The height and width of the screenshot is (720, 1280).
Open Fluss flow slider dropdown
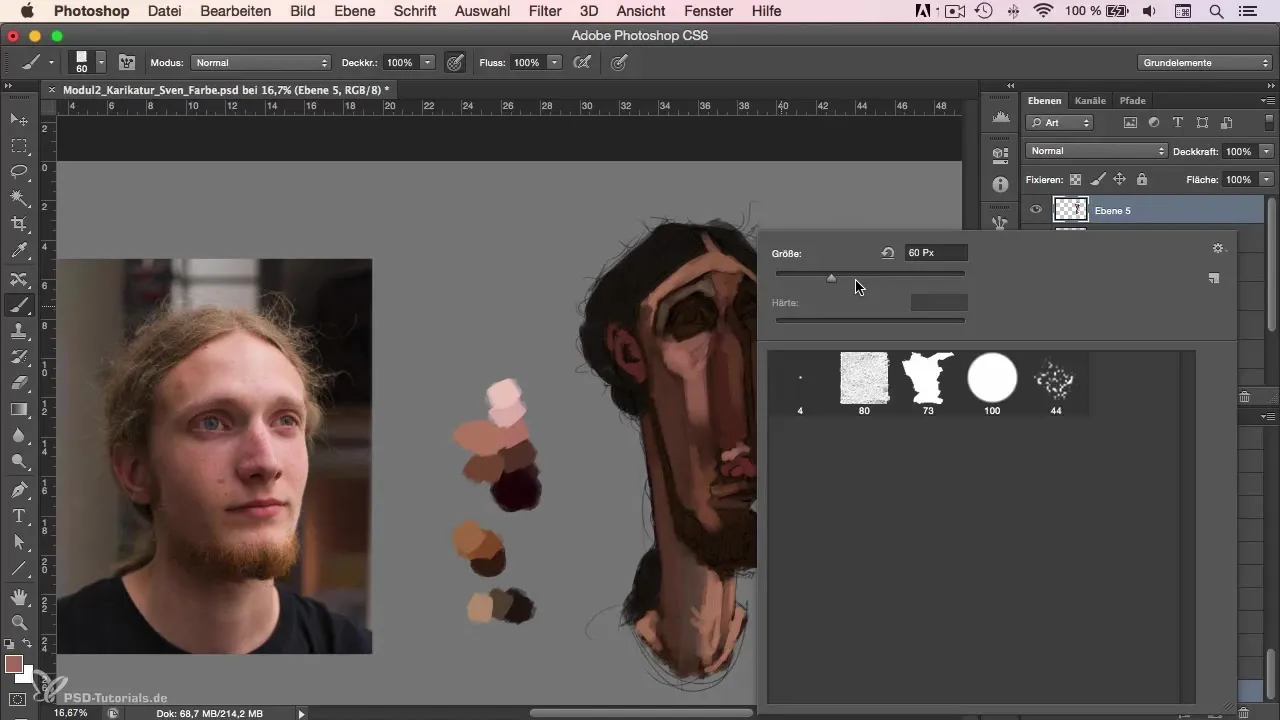tap(554, 62)
